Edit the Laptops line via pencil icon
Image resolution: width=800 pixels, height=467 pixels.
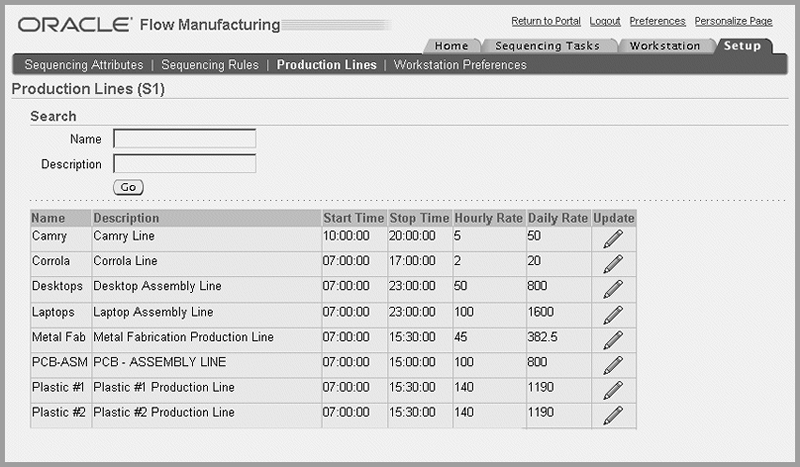(x=613, y=315)
